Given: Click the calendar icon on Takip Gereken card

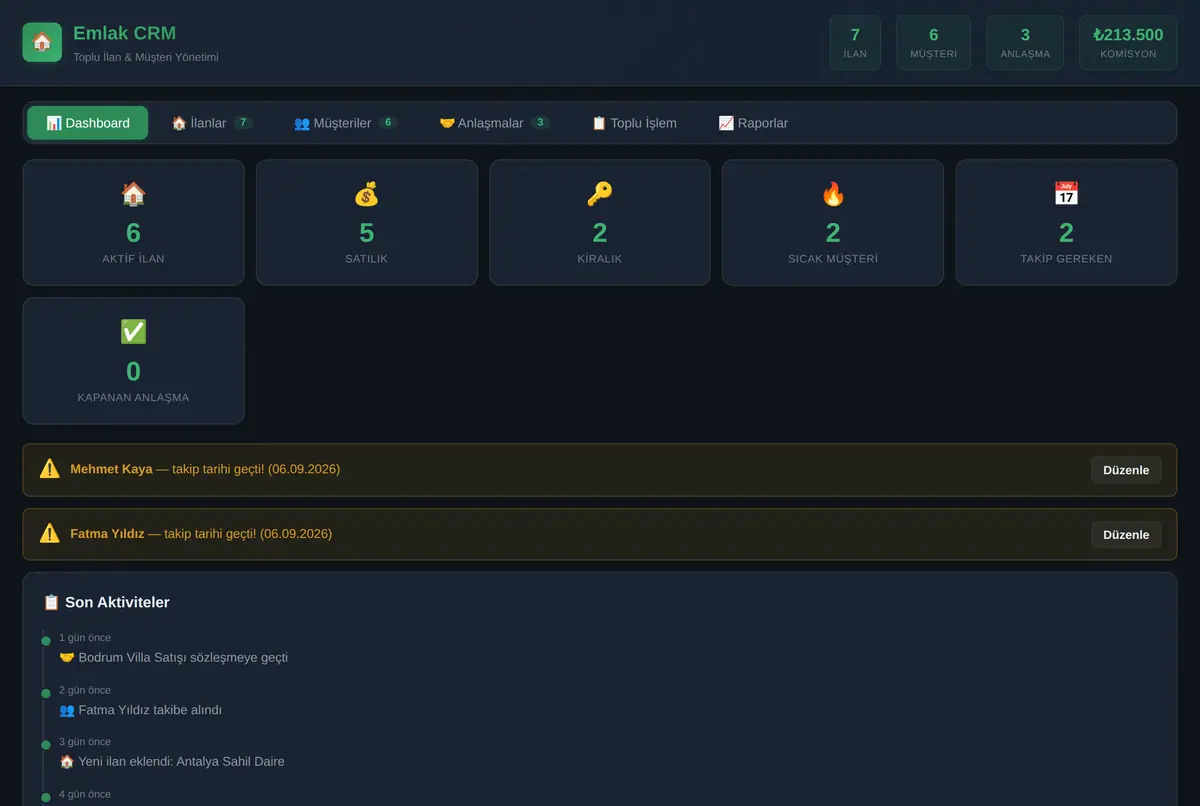Looking at the screenshot, I should 1066,194.
